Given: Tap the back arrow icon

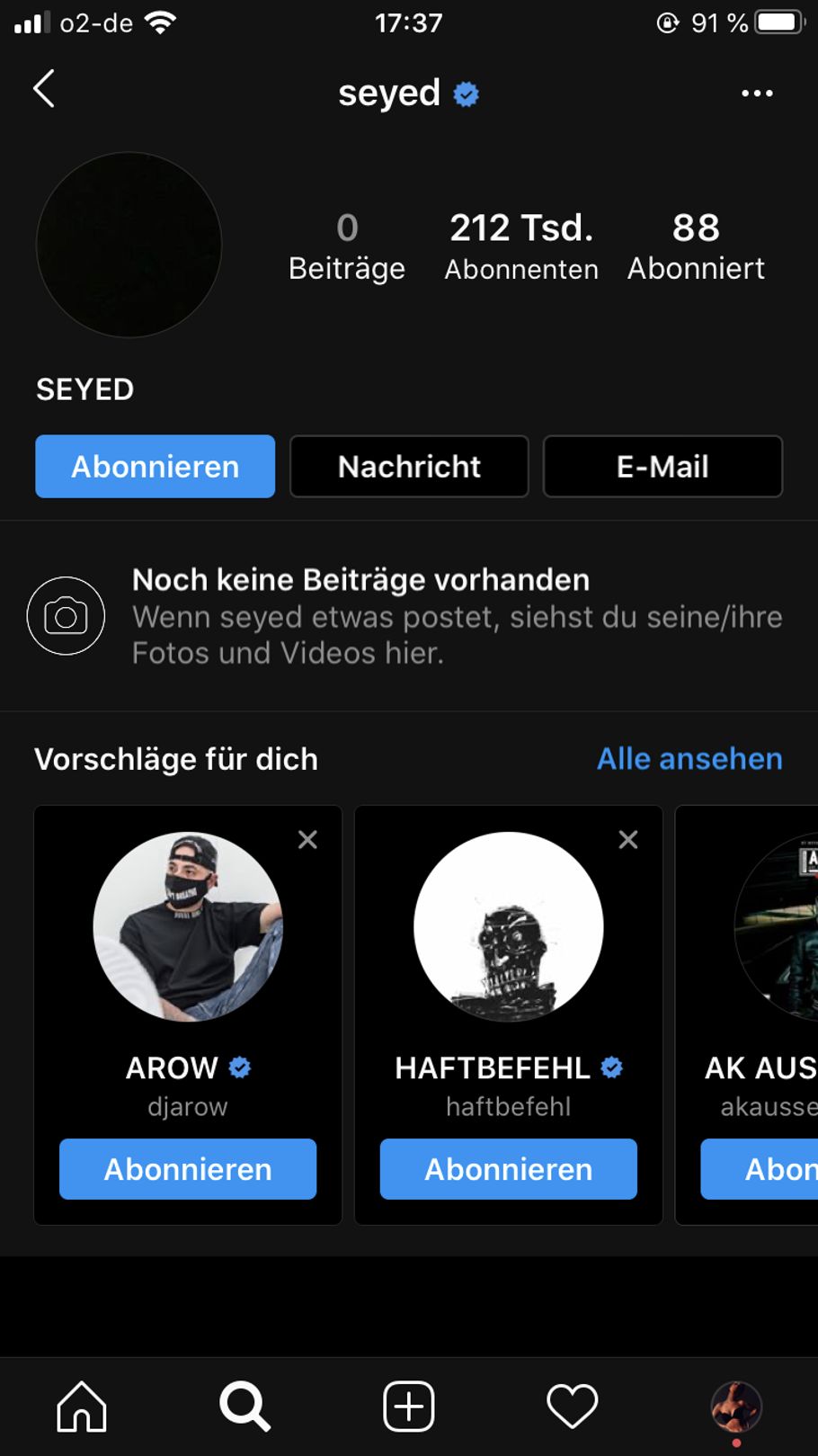Looking at the screenshot, I should click(44, 89).
